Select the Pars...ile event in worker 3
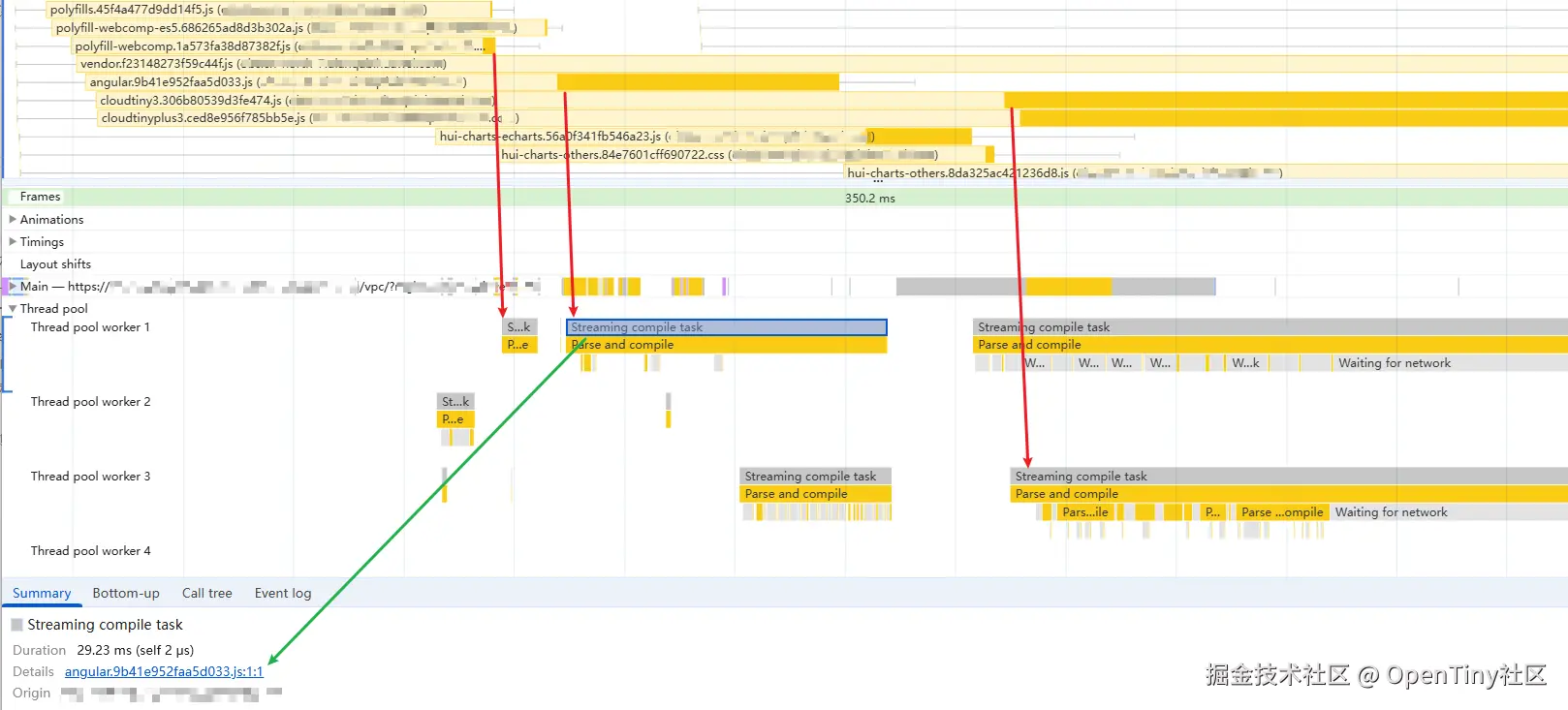The width and height of the screenshot is (1568, 710). pyautogui.click(x=1085, y=512)
